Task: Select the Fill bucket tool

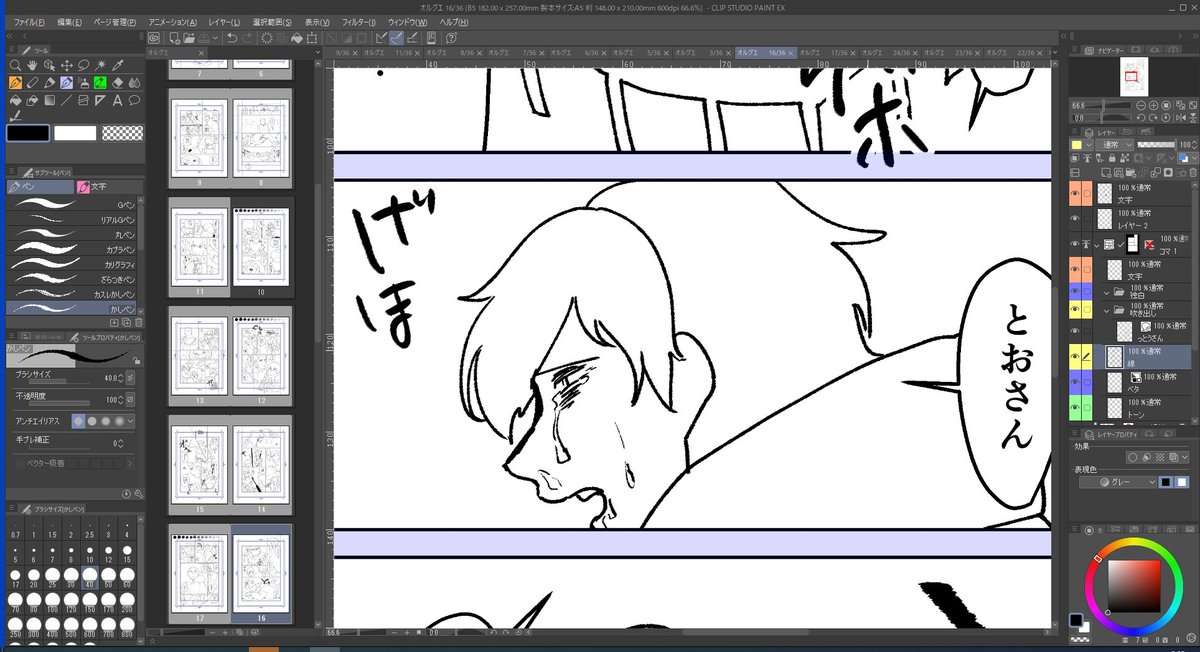Action: pos(15,100)
